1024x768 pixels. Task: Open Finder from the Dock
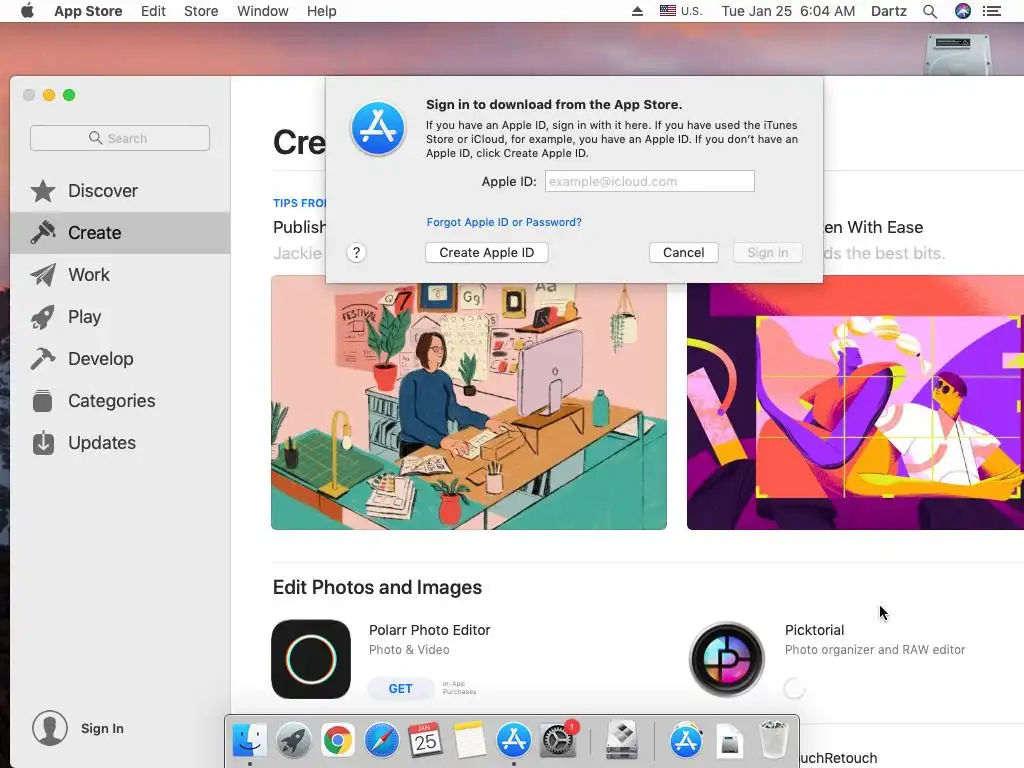249,741
